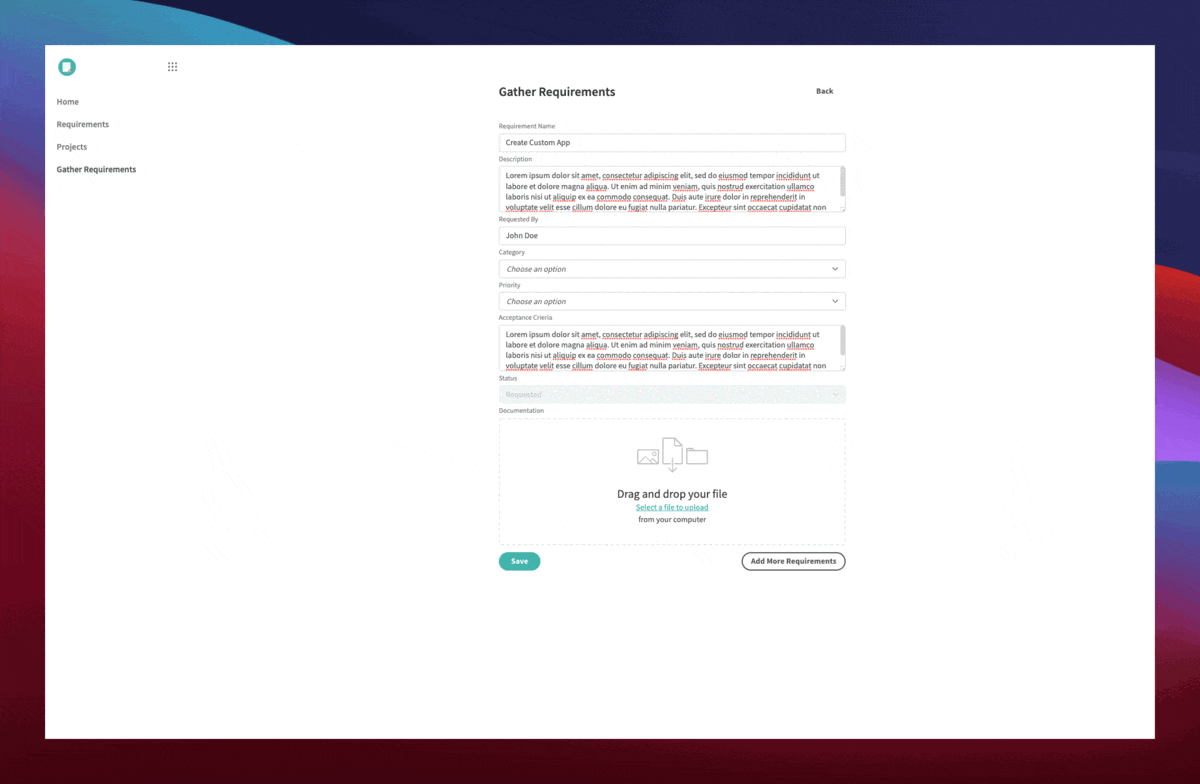Click the Requirement Name field
This screenshot has width=1200, height=784.
(x=671, y=142)
